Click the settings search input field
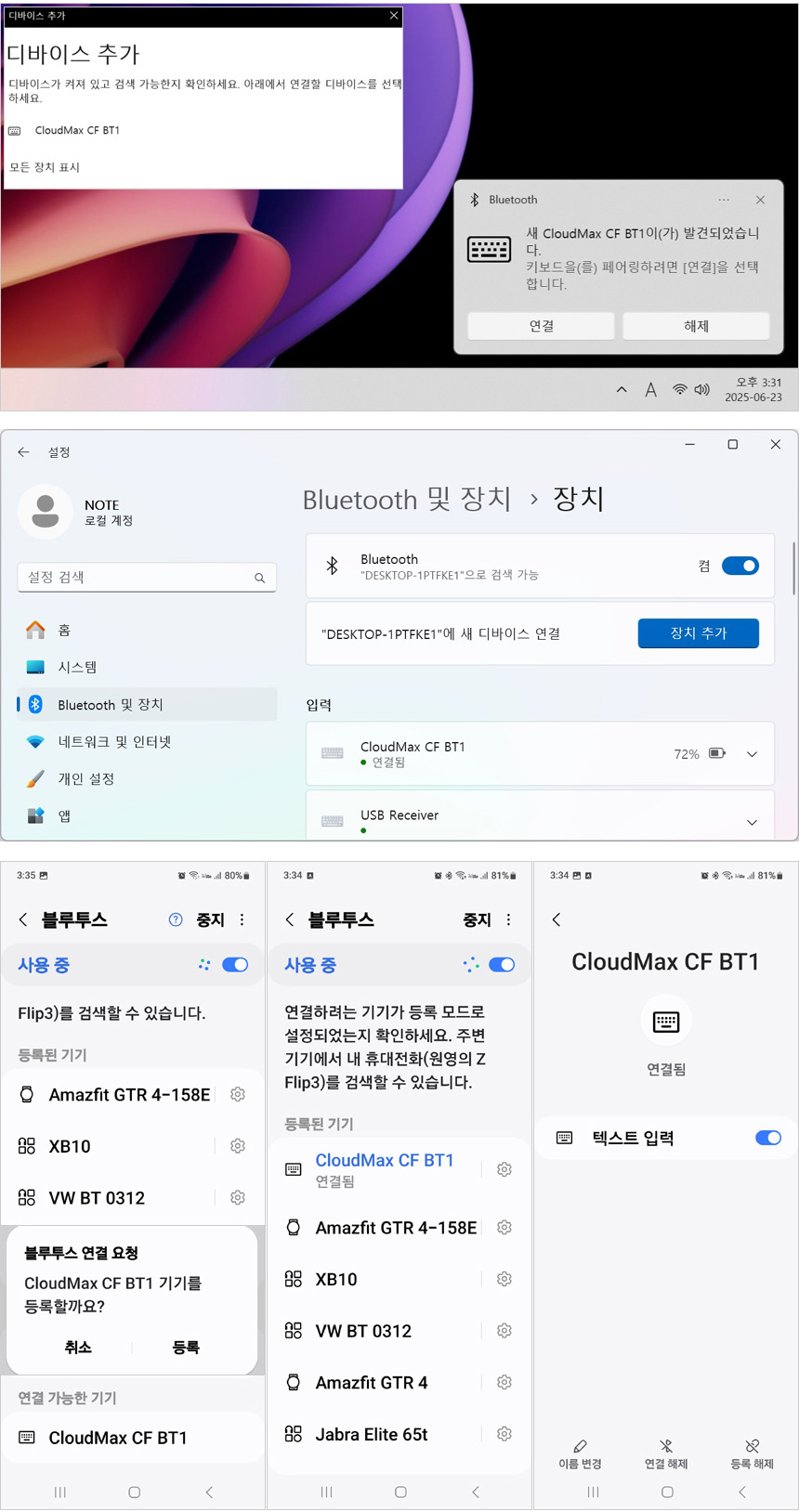Screen dimensions: 799x1512 139,577
